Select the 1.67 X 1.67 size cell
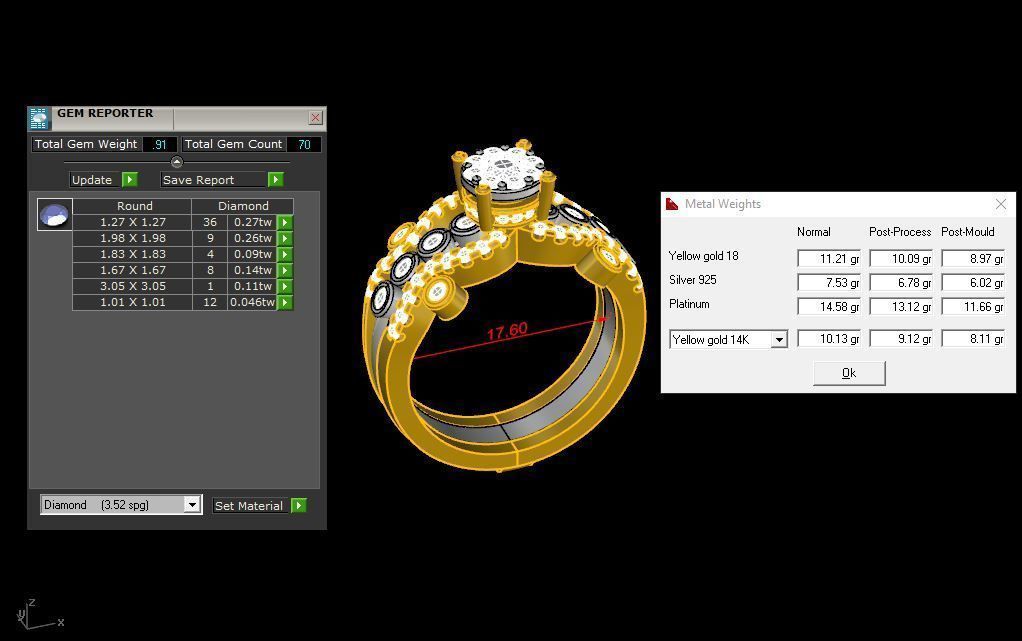Image resolution: width=1022 pixels, height=641 pixels. pyautogui.click(x=132, y=270)
